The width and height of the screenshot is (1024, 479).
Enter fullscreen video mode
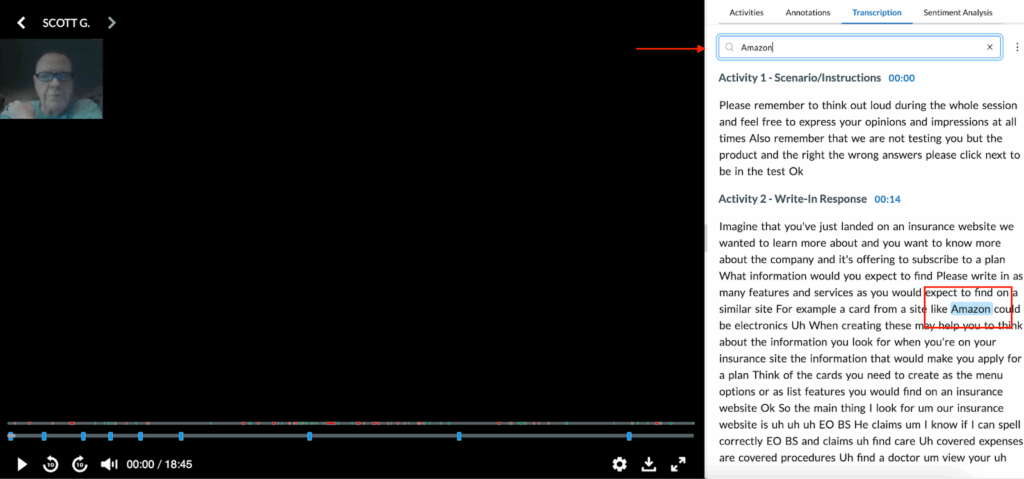(677, 464)
